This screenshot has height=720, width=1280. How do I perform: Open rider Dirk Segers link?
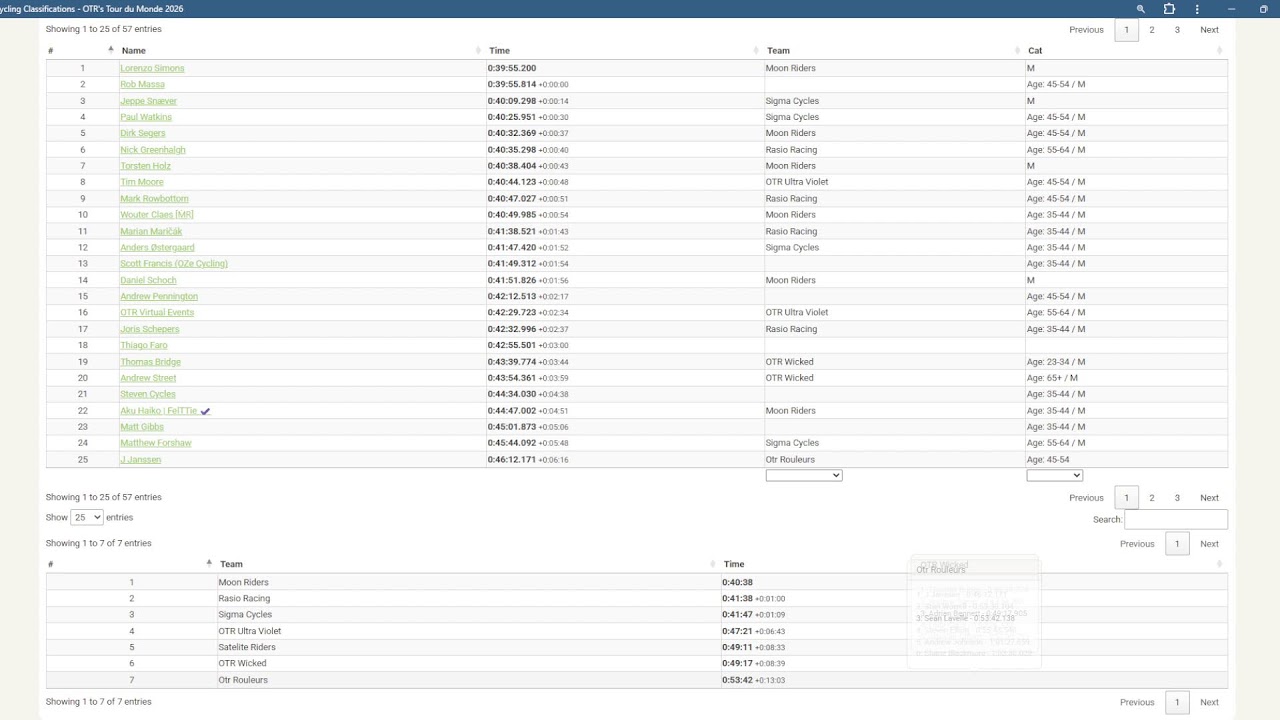[x=143, y=133]
